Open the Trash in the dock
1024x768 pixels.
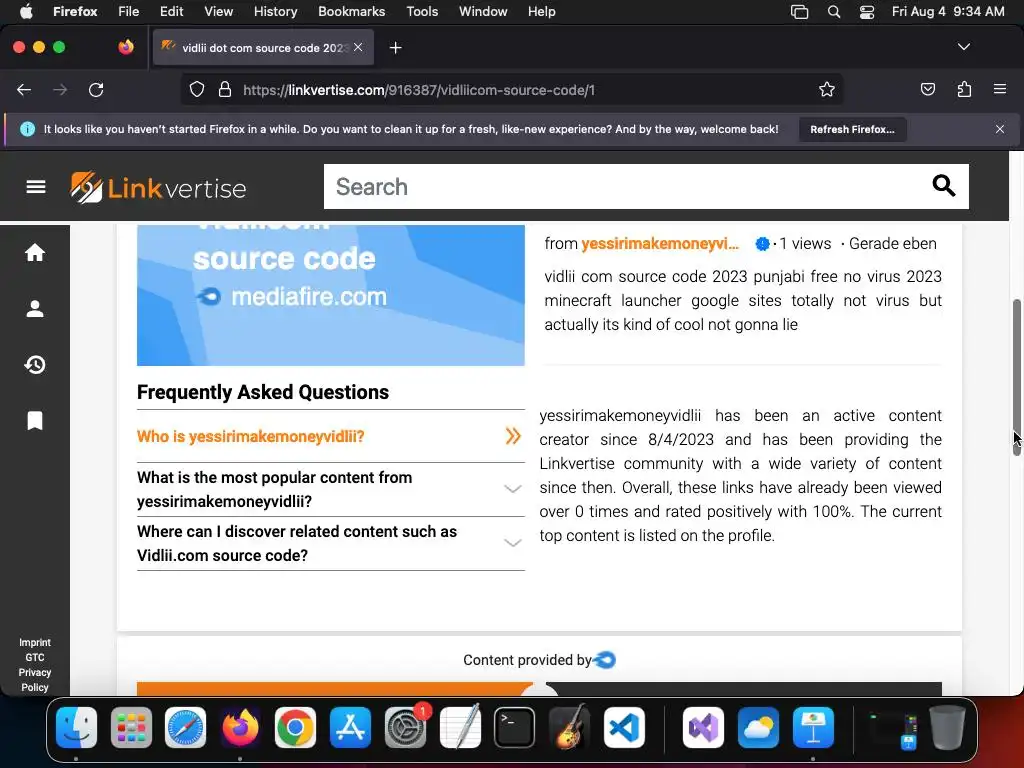pos(947,728)
